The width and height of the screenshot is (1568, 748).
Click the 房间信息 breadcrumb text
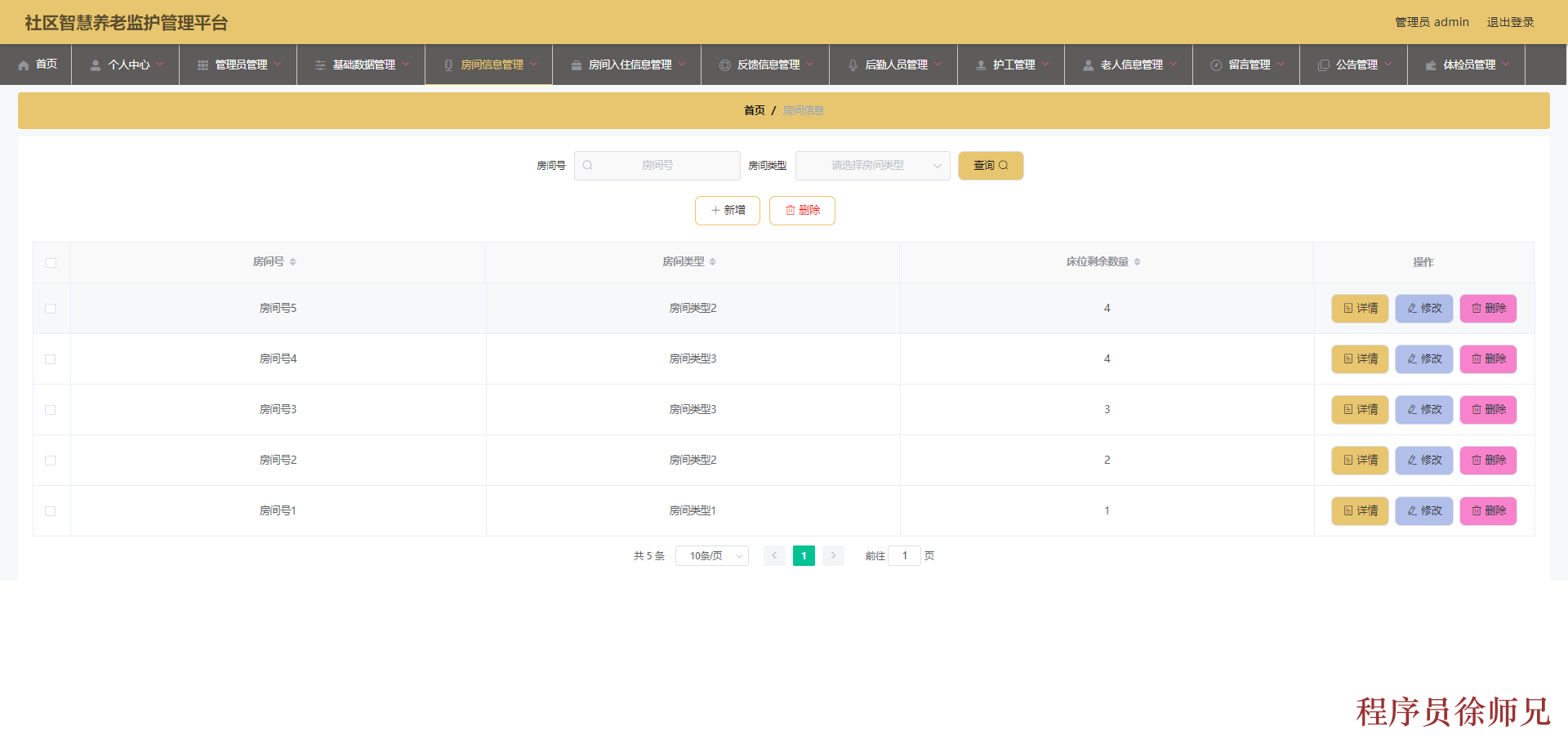coord(804,110)
